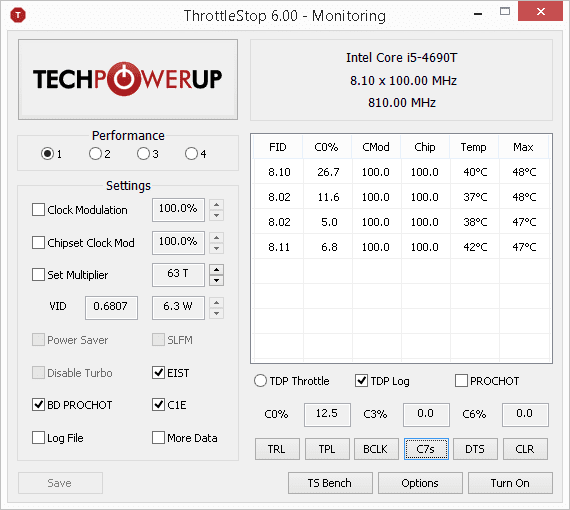Click the 42°C temperature cell
This screenshot has height=510, width=570.
tap(475, 247)
